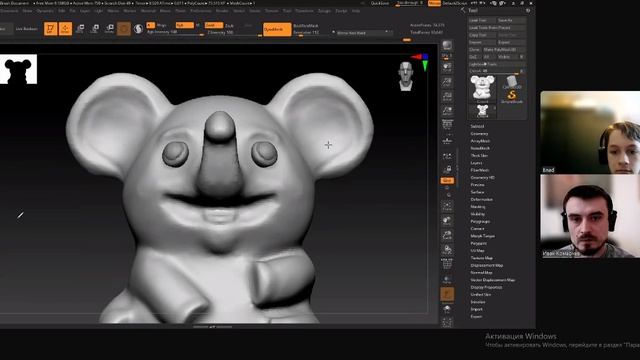Viewport: 640px width, 360px height.
Task: Click the Make PolyMesh3D button
Action: (x=504, y=50)
